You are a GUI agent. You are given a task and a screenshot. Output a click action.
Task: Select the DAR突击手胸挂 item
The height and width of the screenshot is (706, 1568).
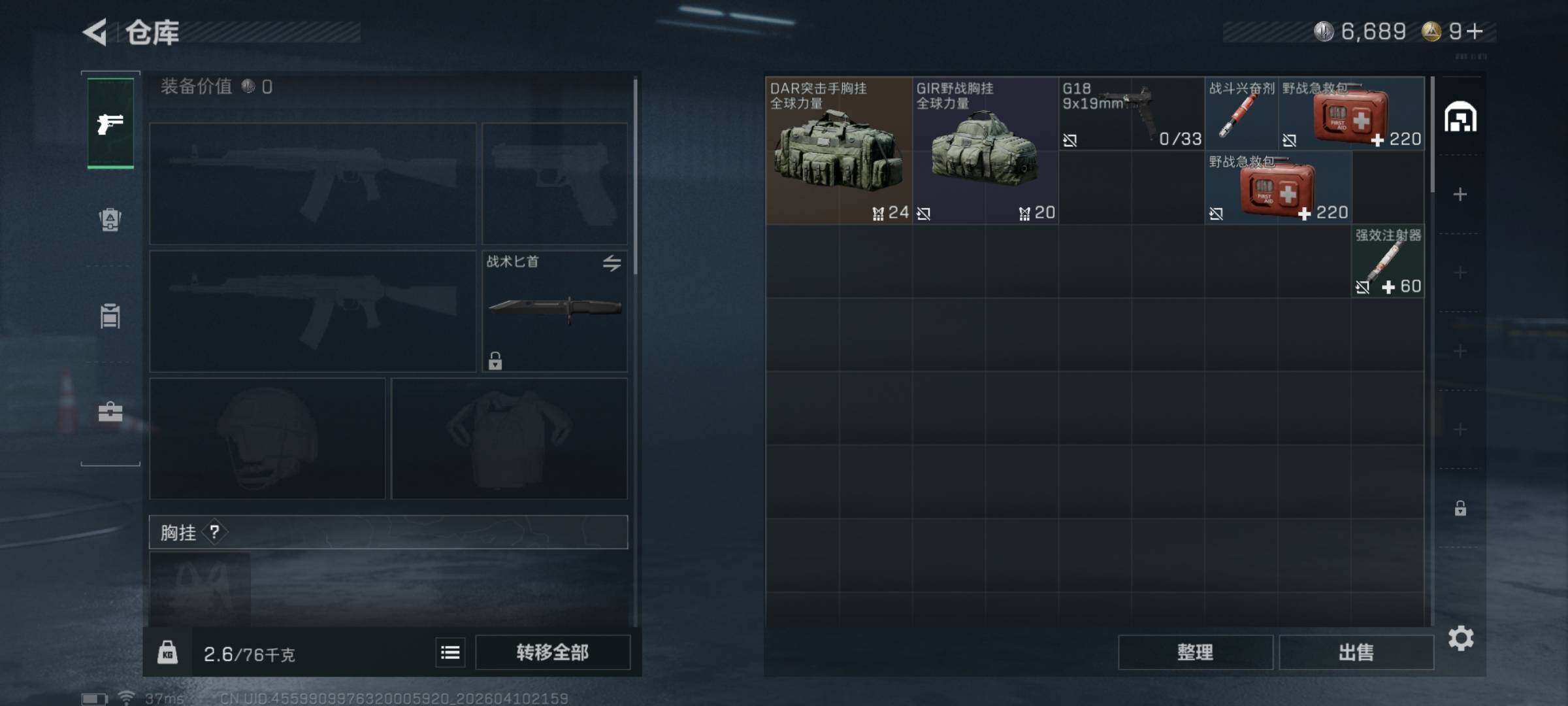point(839,150)
